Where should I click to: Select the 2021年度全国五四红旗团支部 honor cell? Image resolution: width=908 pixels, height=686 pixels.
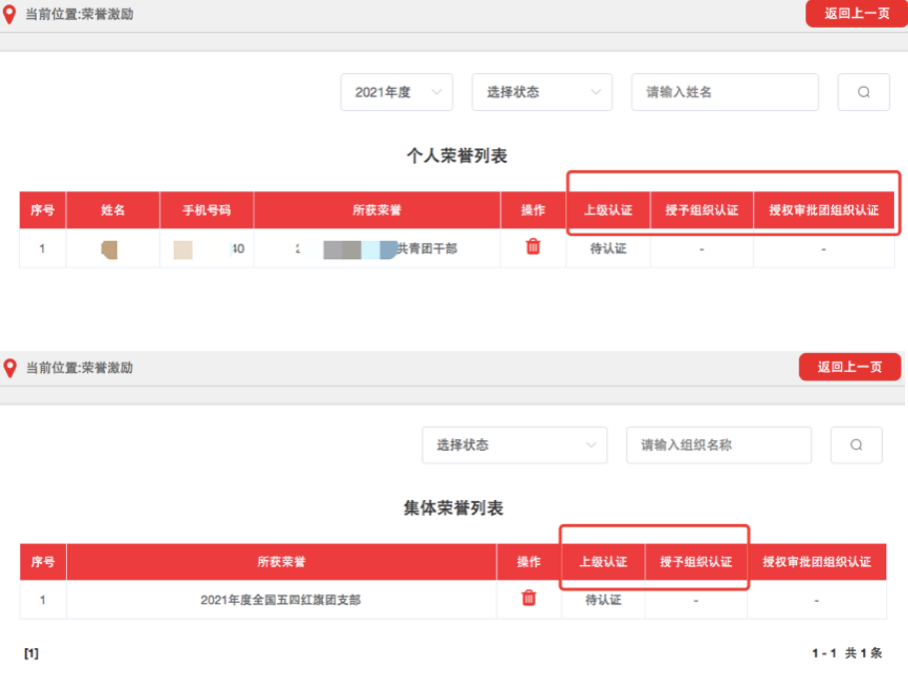click(281, 600)
